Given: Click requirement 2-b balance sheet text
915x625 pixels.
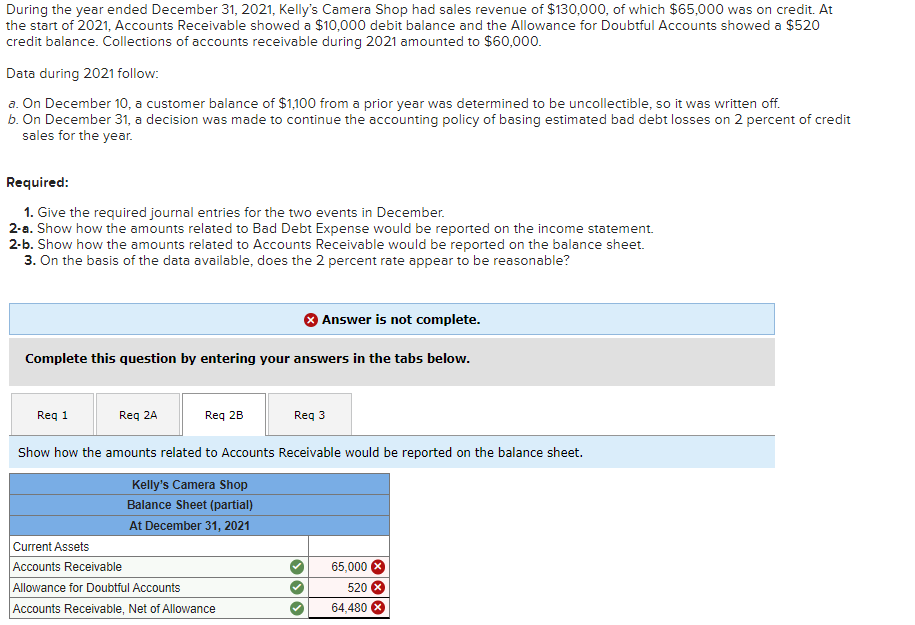Looking at the screenshot, I should pos(327,245).
